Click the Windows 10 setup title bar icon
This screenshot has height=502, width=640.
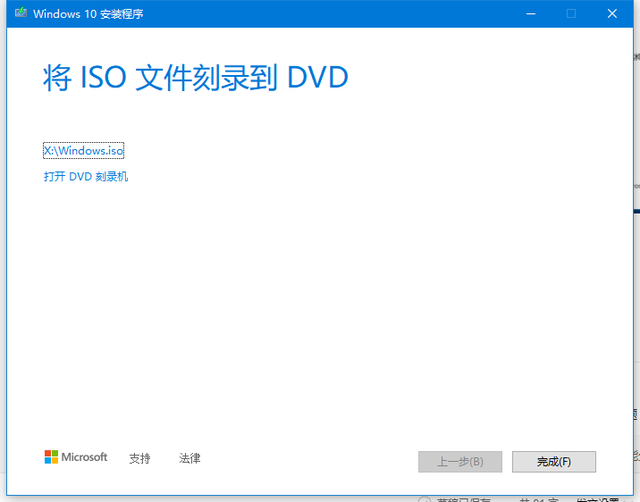coord(21,13)
